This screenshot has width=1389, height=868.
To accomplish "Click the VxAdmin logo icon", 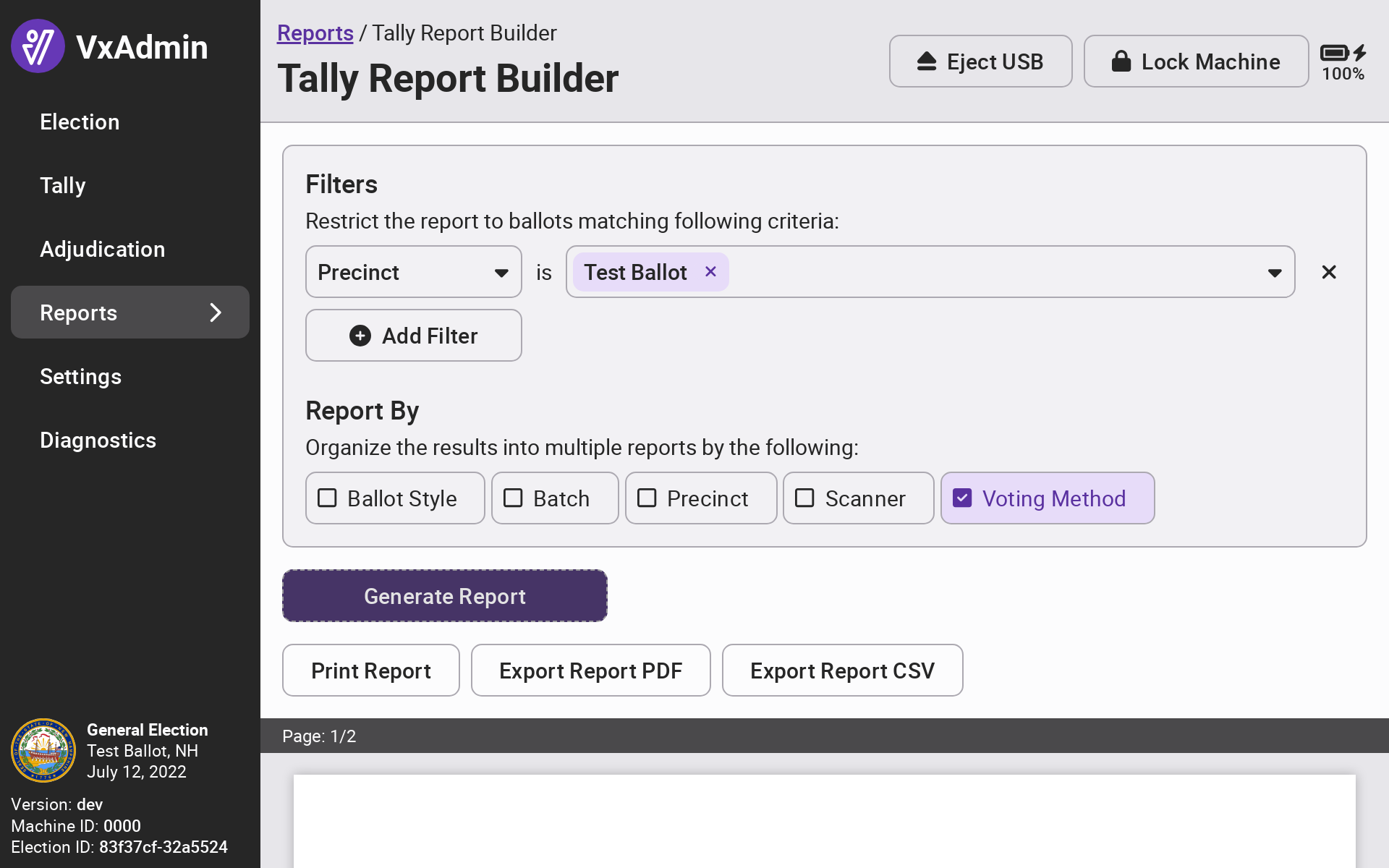I will tap(38, 46).
